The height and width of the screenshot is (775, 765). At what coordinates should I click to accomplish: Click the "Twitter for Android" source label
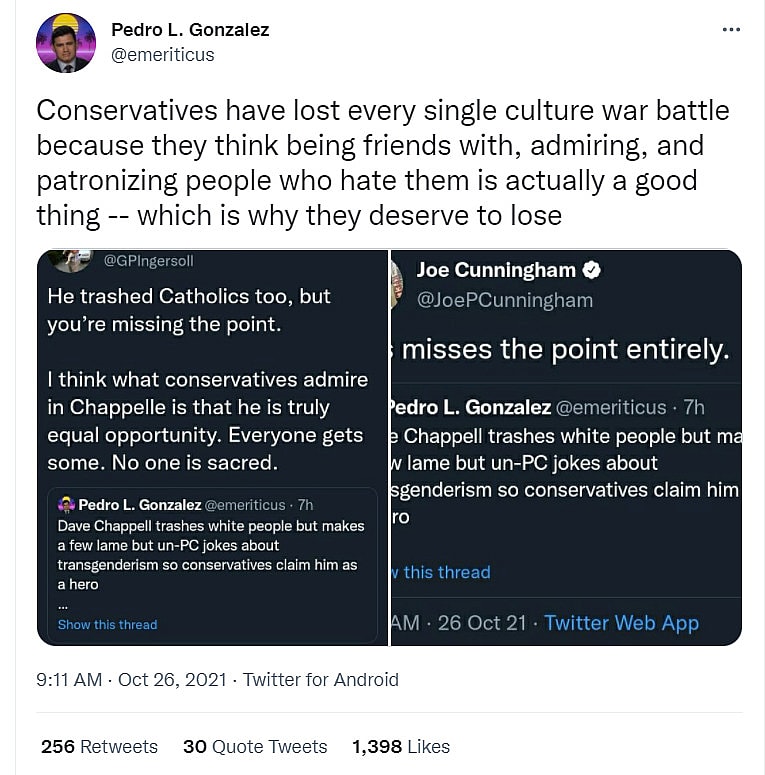tap(321, 680)
